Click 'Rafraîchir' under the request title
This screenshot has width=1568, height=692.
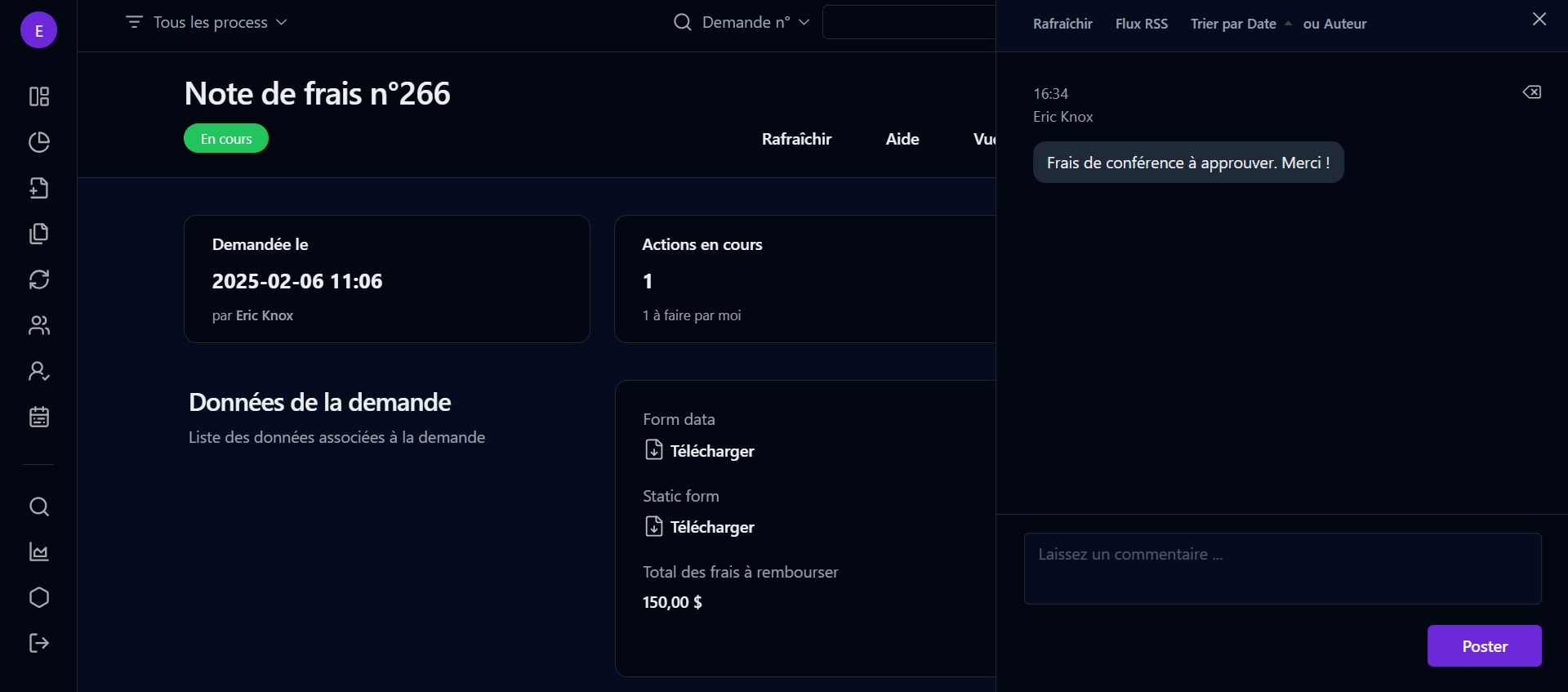[796, 139]
